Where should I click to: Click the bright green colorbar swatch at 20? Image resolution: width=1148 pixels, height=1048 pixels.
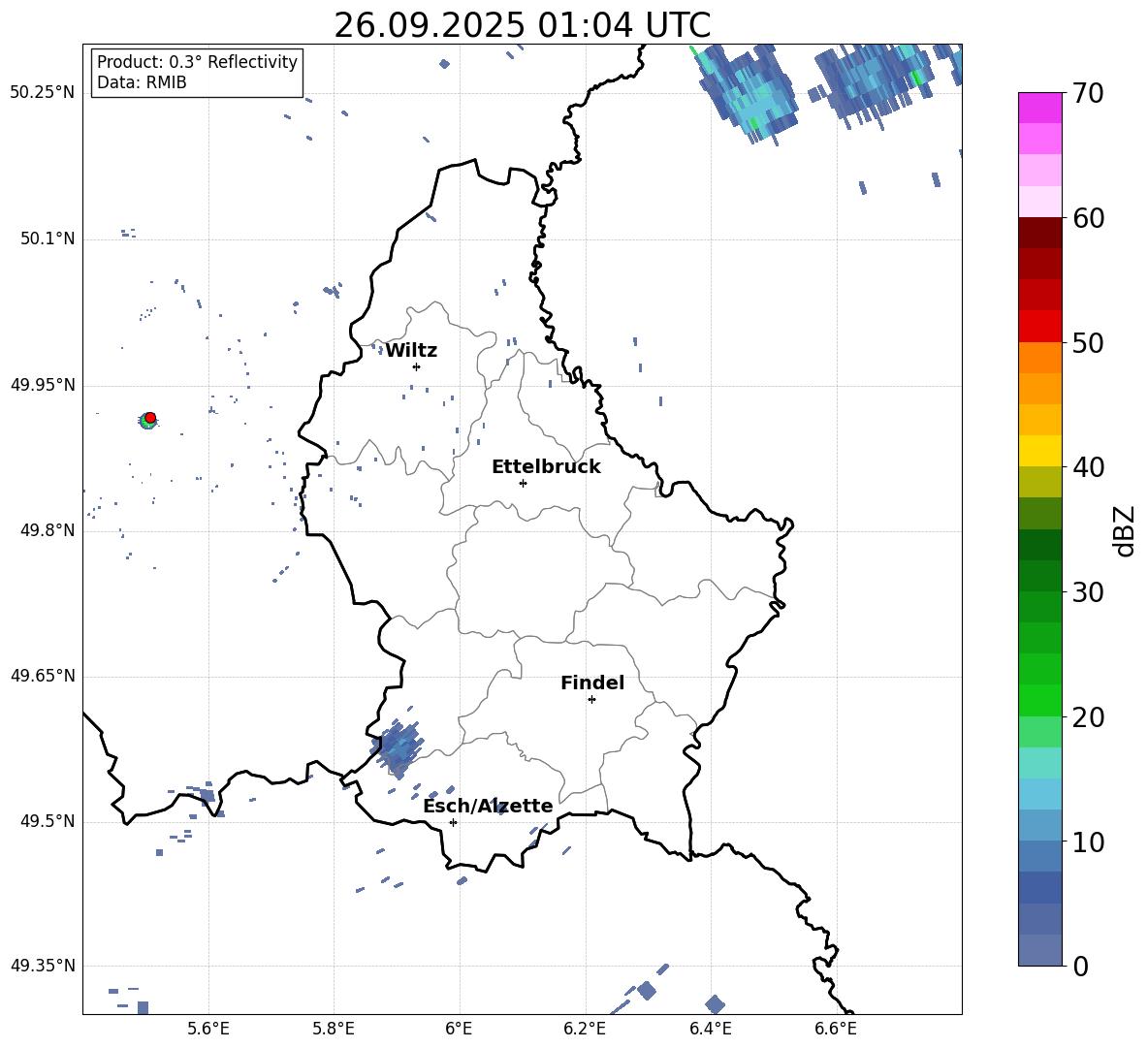click(1039, 700)
